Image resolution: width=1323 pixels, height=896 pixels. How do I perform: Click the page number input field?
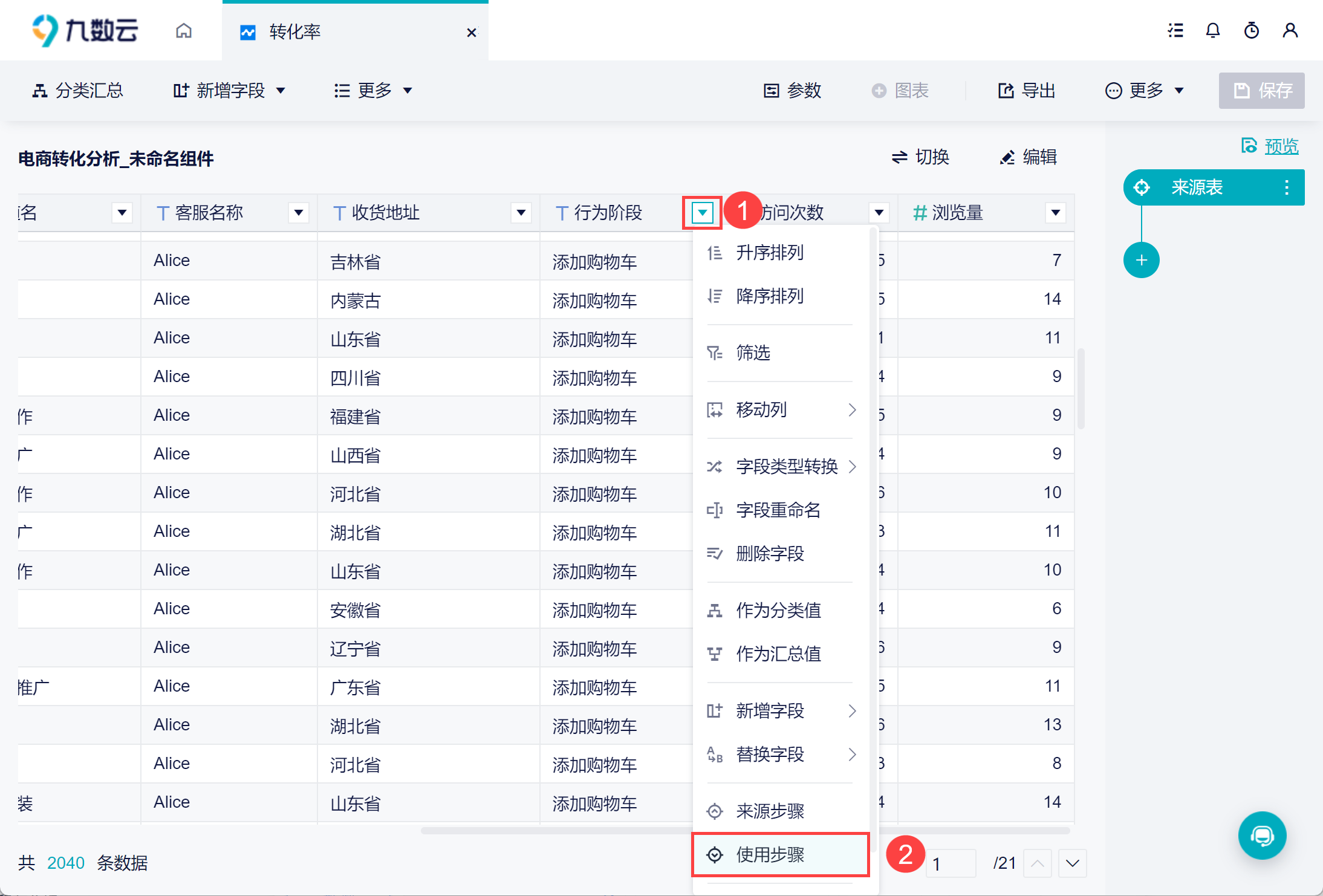click(x=951, y=863)
